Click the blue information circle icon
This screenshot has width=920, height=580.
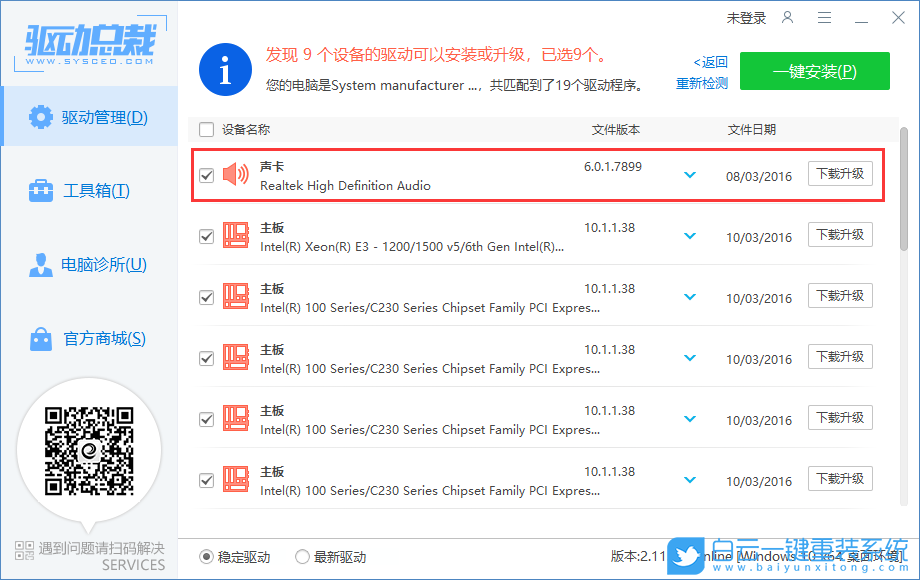225,71
